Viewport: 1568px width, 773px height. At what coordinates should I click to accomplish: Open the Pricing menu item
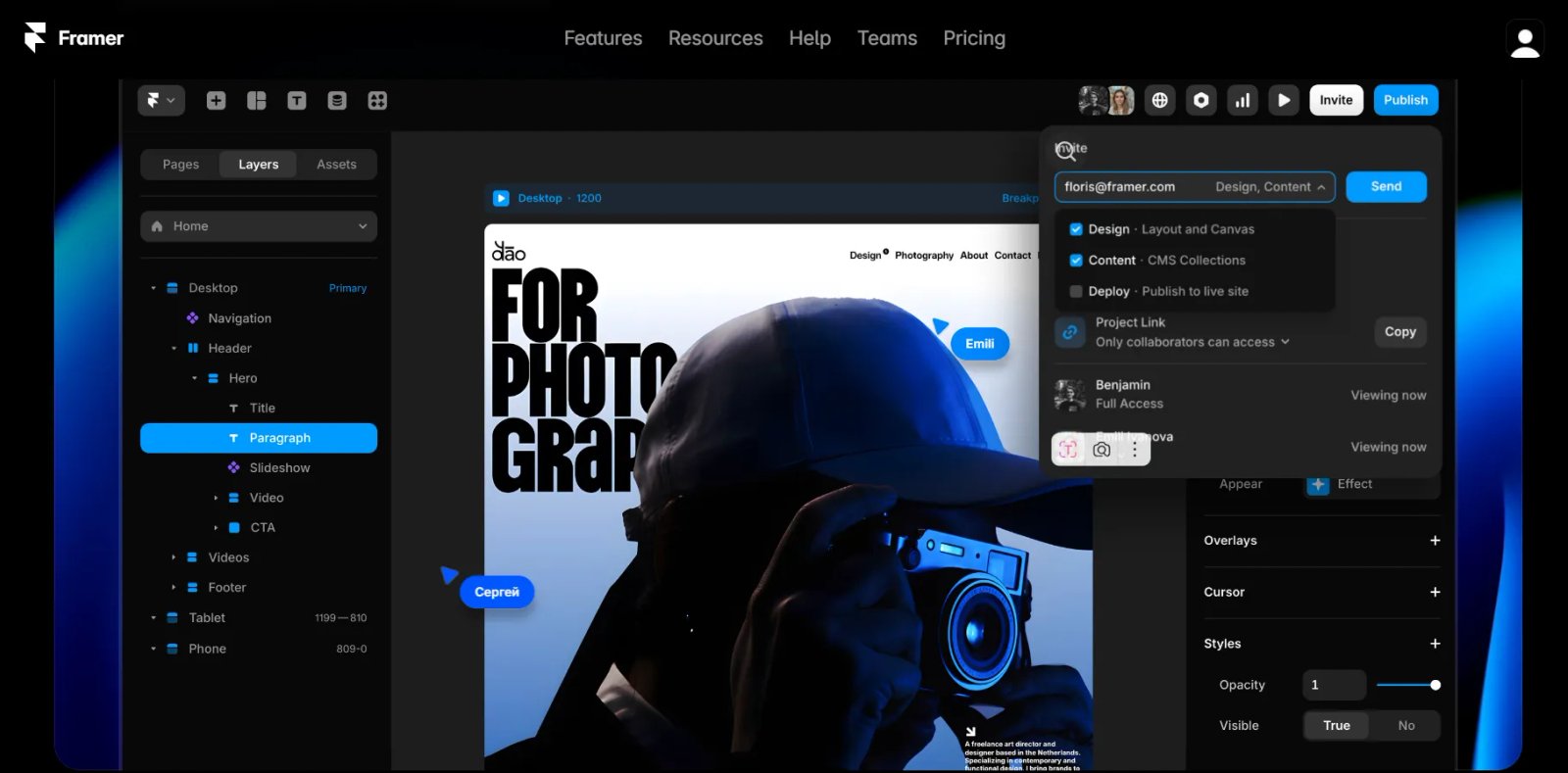click(x=973, y=38)
